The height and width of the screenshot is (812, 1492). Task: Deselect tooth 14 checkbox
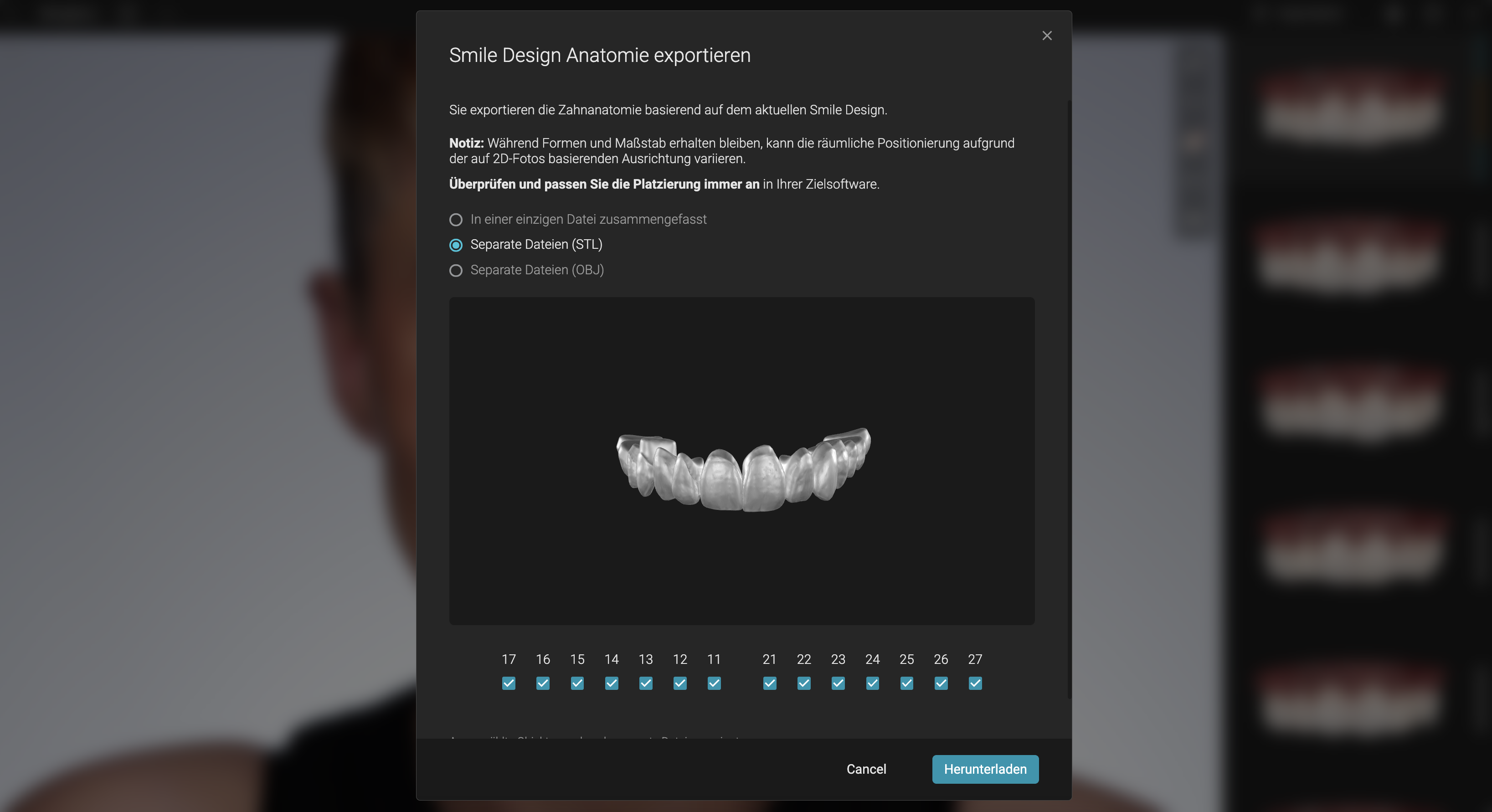[612, 684]
